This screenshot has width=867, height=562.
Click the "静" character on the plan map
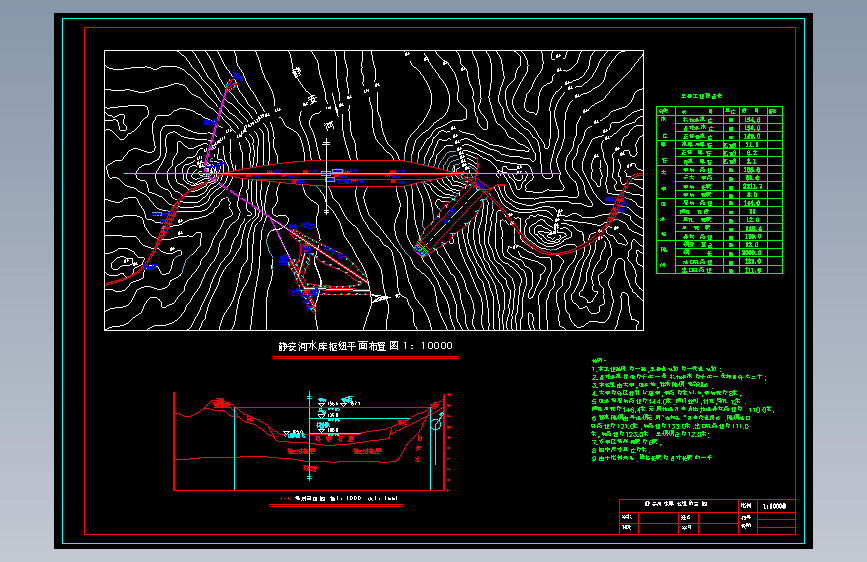(296, 72)
